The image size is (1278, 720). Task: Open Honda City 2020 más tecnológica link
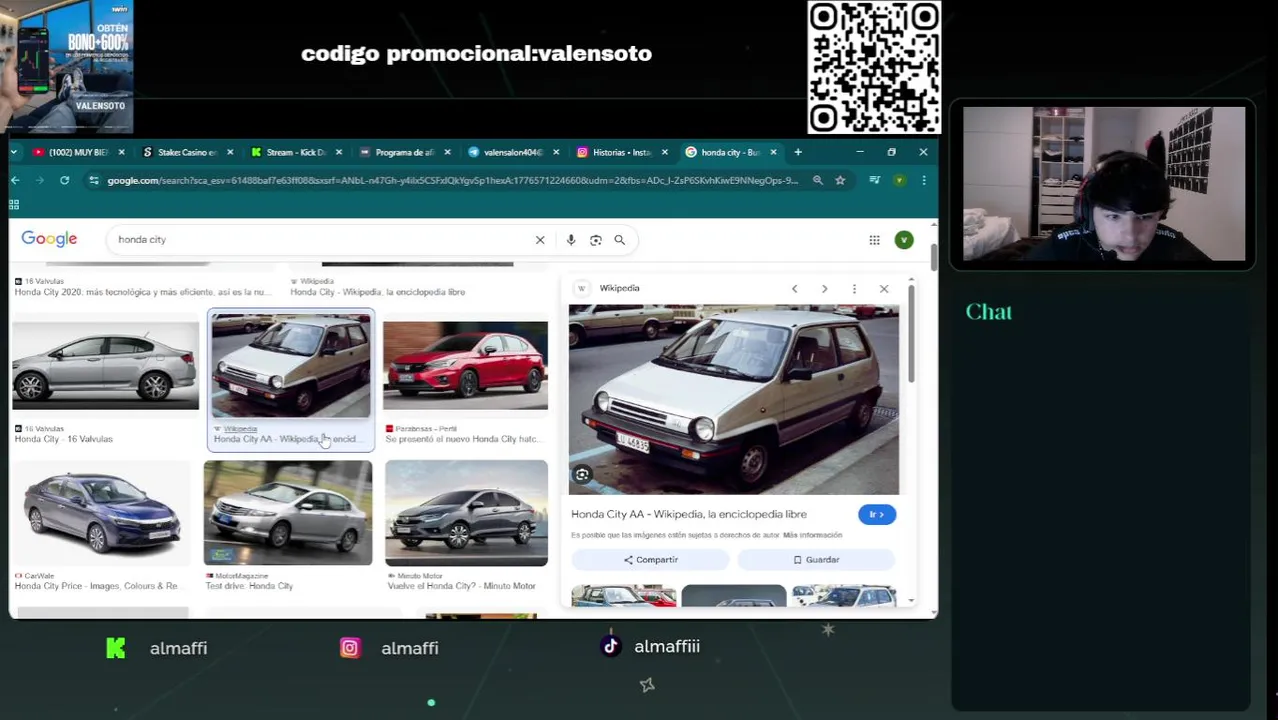tap(142, 292)
